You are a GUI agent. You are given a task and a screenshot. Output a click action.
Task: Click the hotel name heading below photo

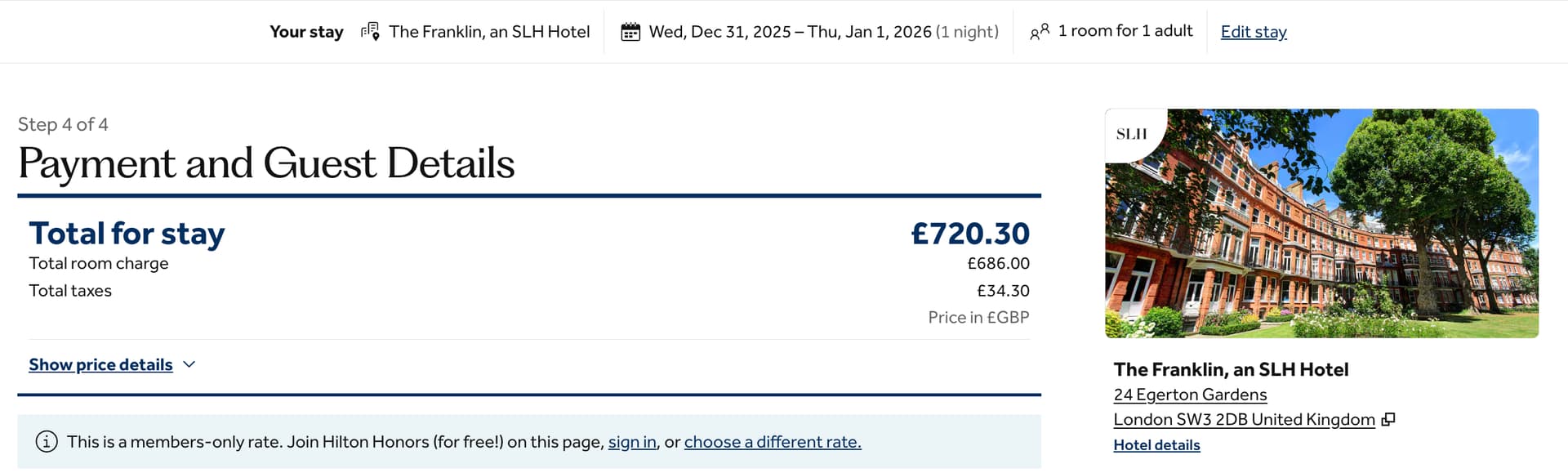1231,369
